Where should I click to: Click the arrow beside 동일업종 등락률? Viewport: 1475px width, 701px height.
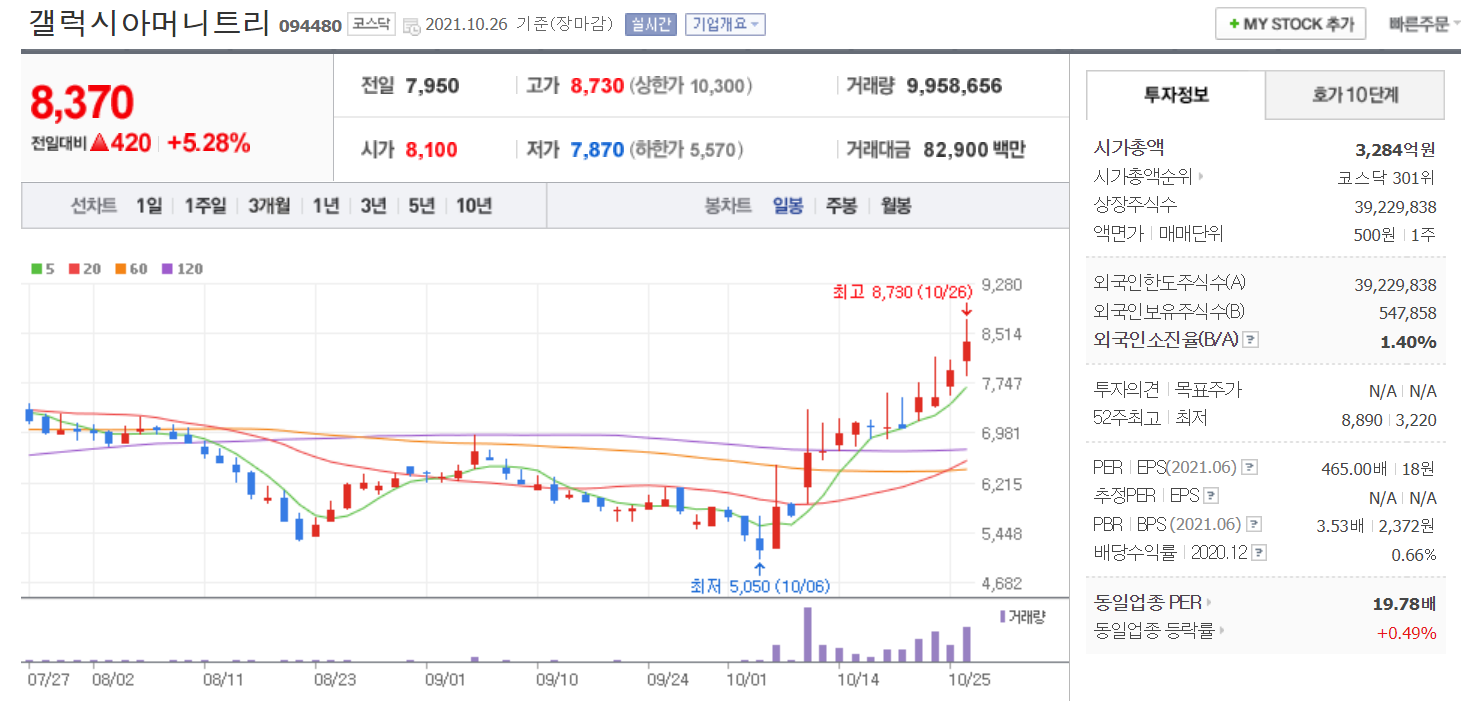(x=1221, y=631)
